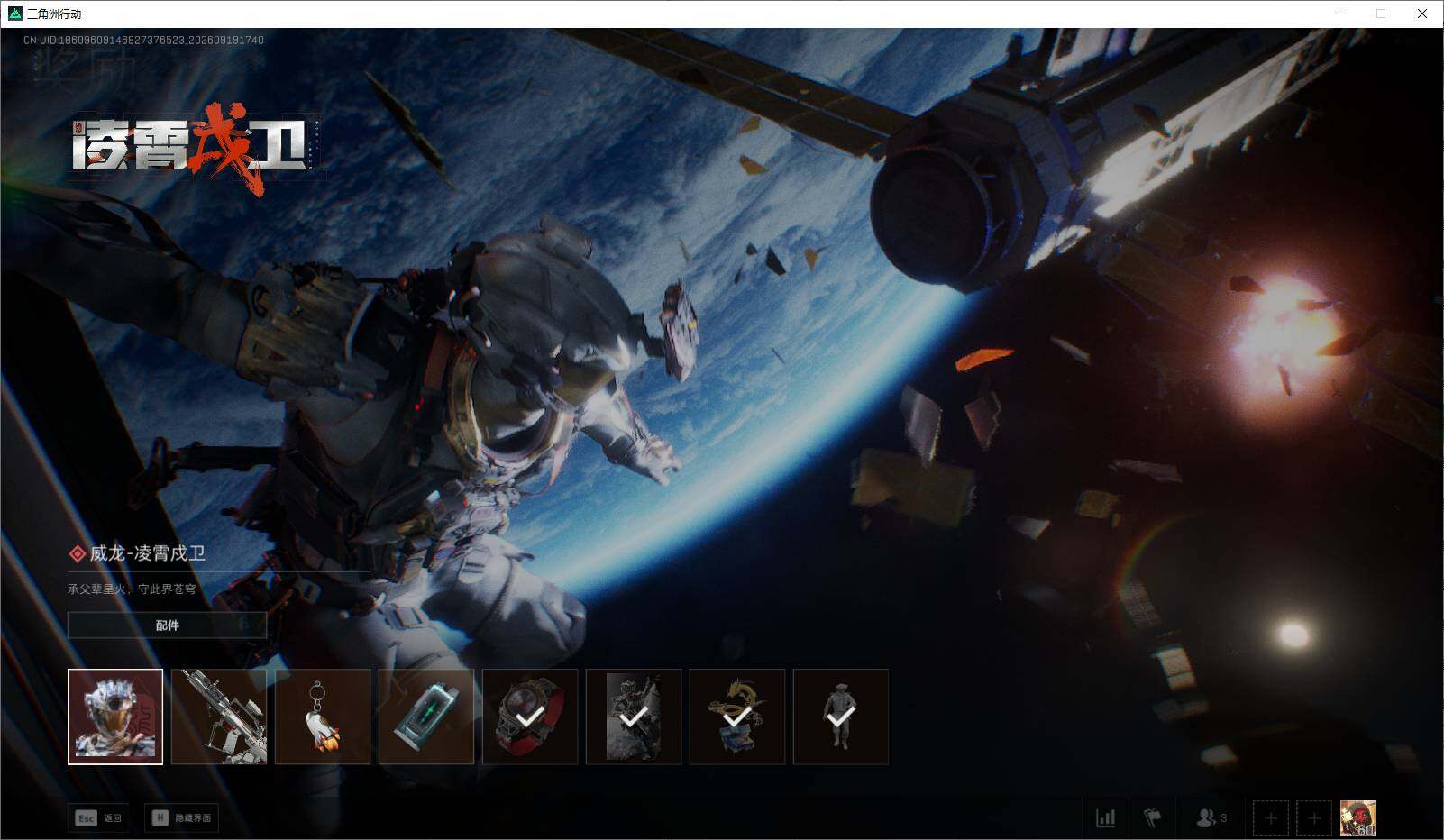Open the player avatar portrait
The width and height of the screenshot is (1444, 840).
(1357, 818)
